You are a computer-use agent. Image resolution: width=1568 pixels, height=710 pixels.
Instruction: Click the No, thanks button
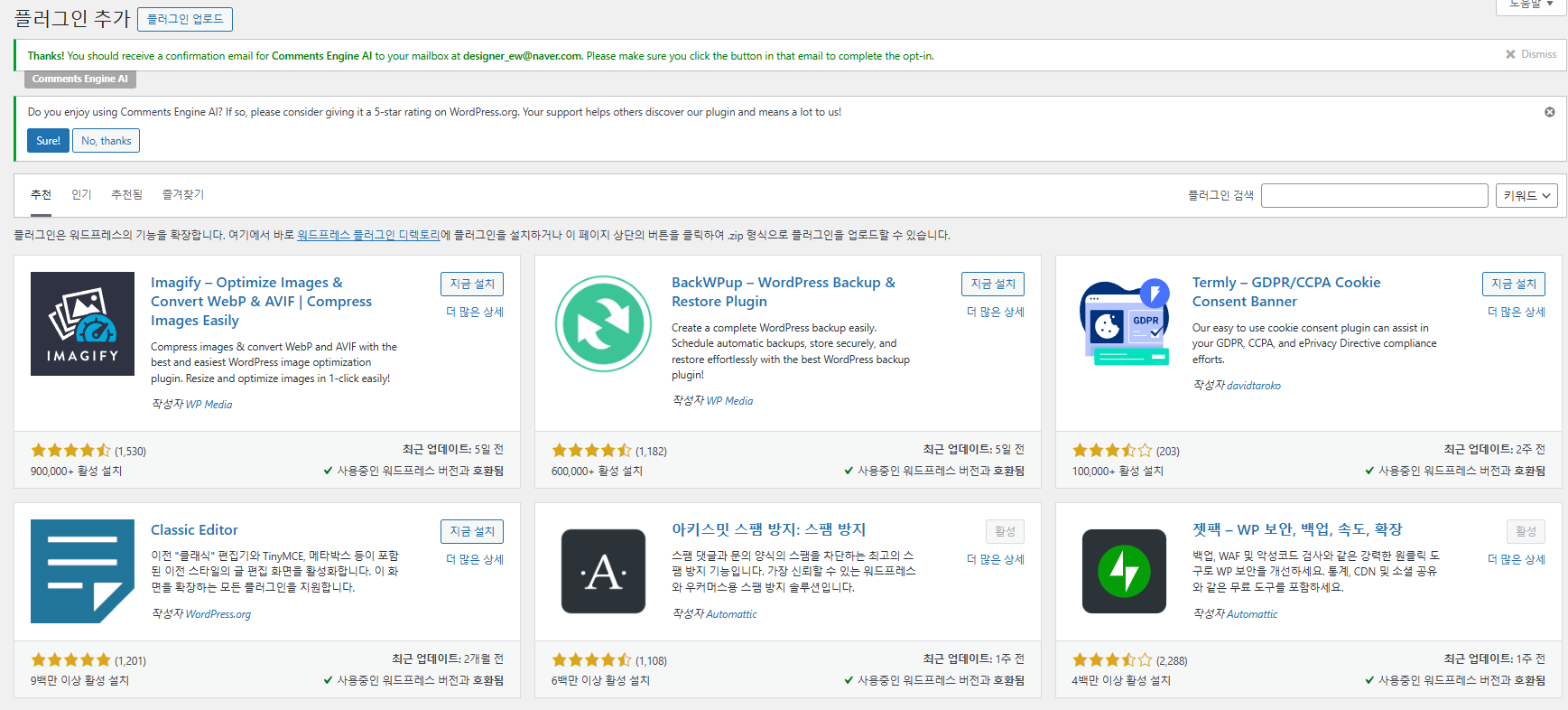pyautogui.click(x=107, y=141)
